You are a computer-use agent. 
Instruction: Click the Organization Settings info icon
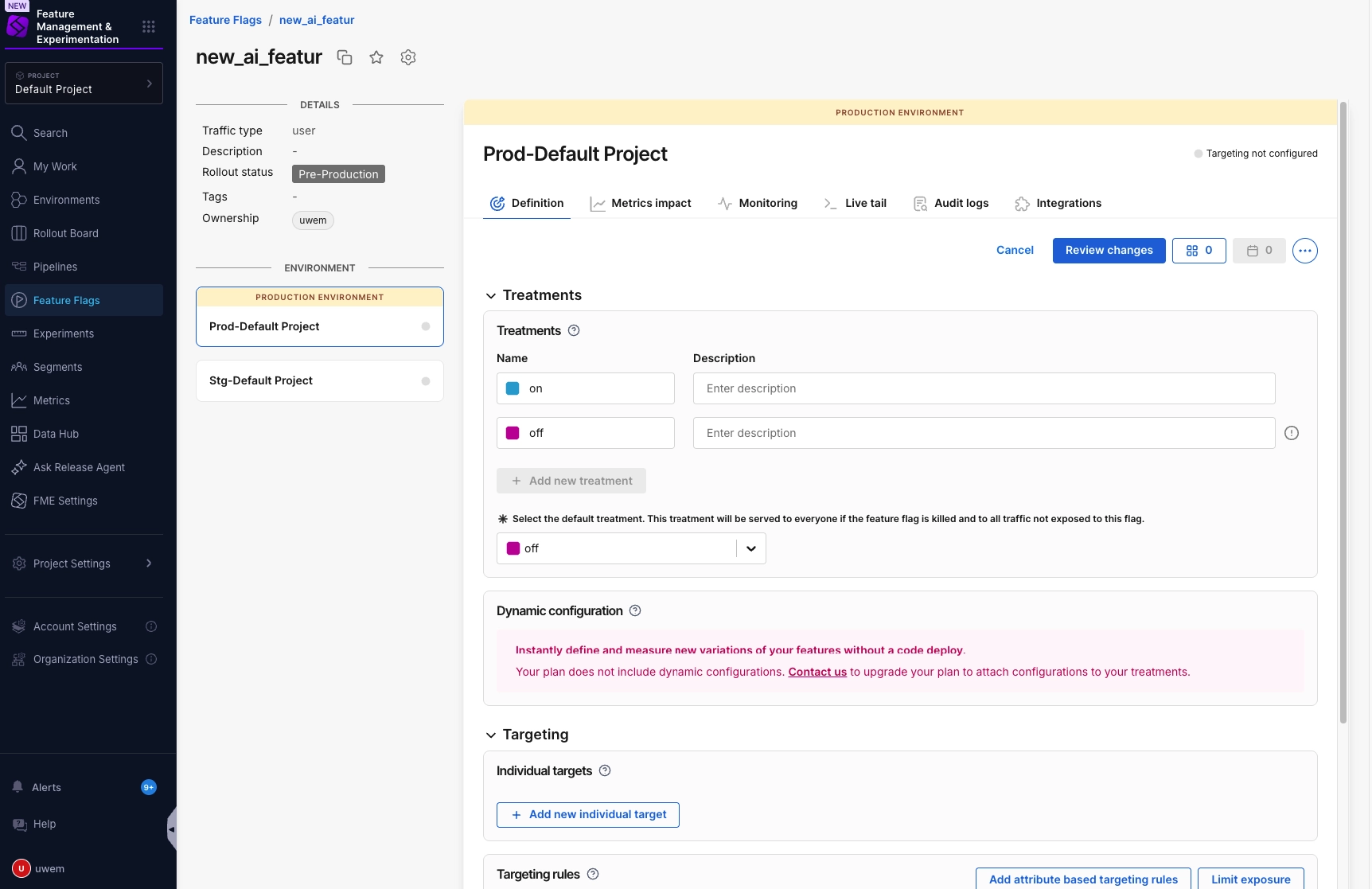(151, 659)
